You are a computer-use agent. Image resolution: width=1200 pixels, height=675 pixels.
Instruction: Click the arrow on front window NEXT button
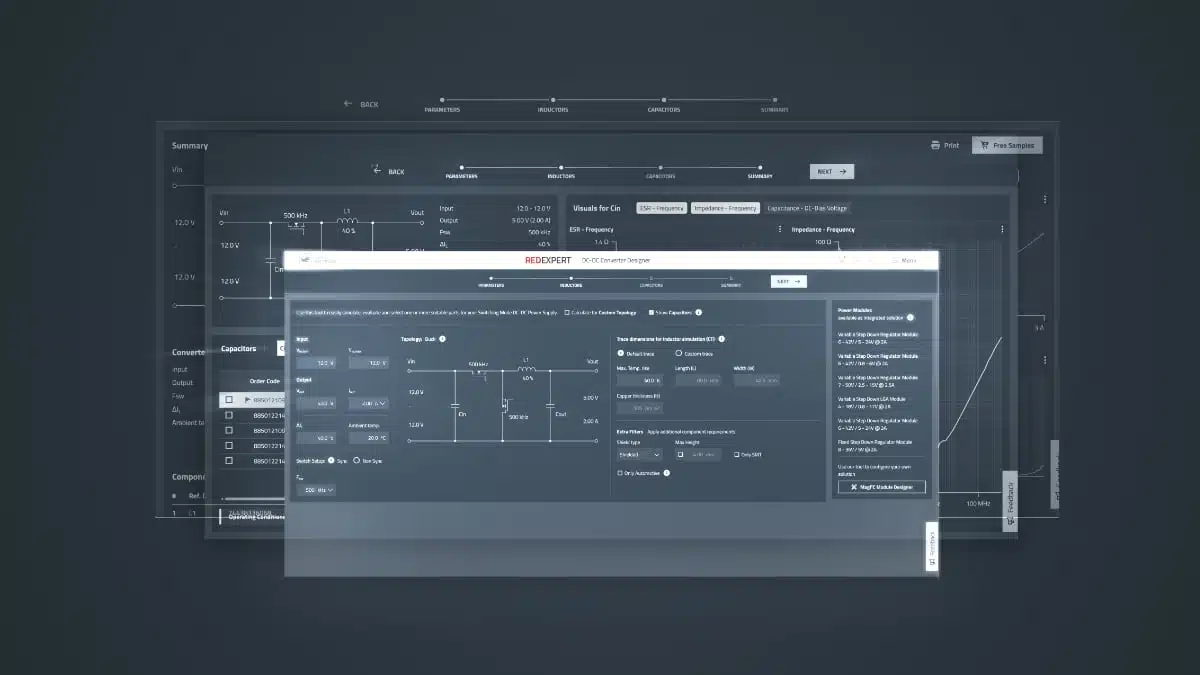(797, 281)
